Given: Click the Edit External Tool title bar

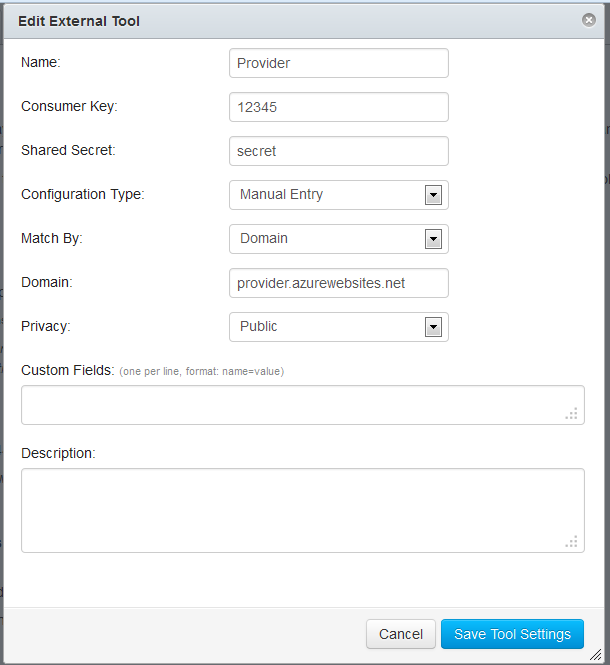Looking at the screenshot, I should pos(250,21).
